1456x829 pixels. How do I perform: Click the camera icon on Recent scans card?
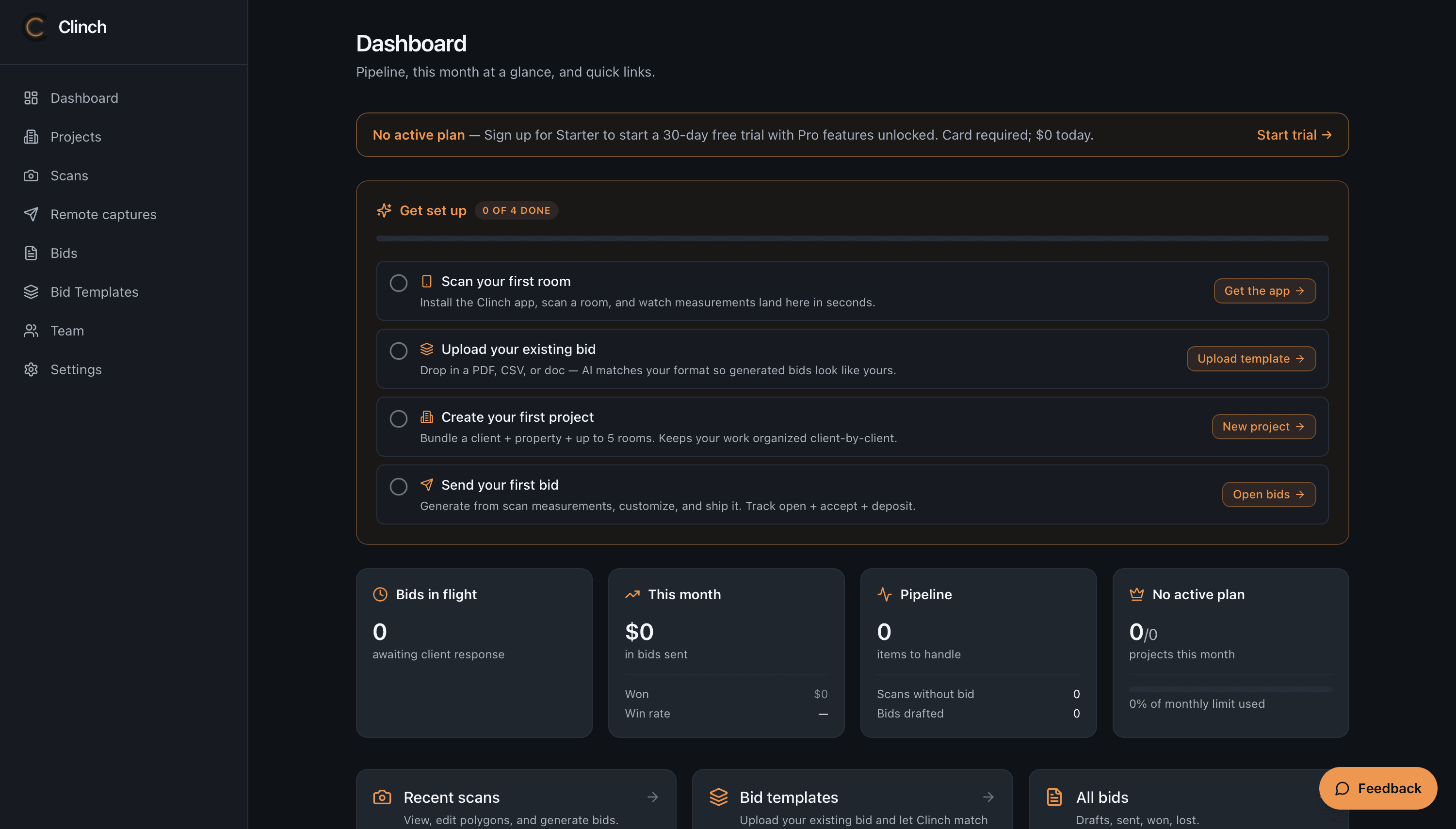pyautogui.click(x=382, y=797)
